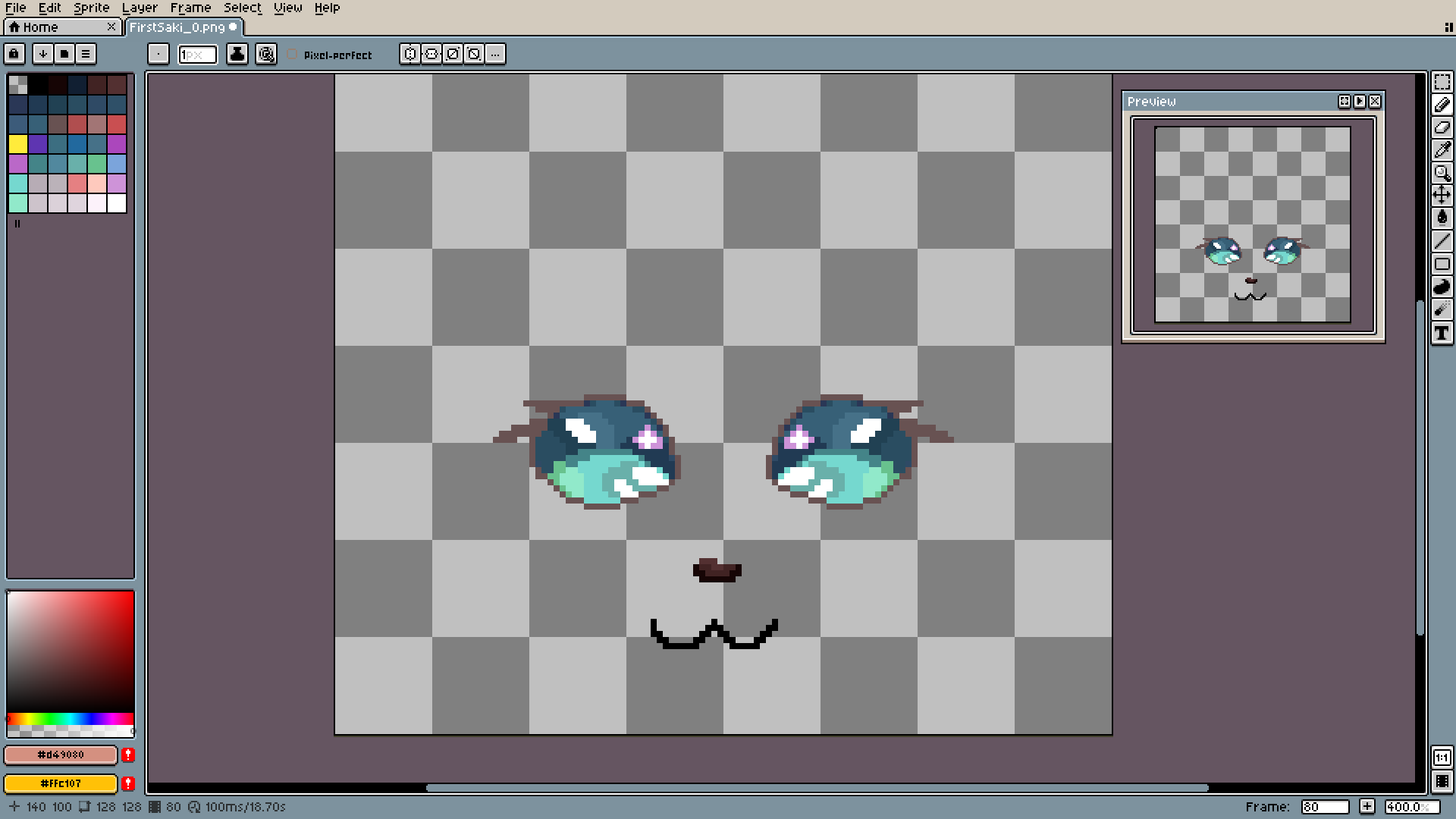Select the Line tool

click(1442, 242)
